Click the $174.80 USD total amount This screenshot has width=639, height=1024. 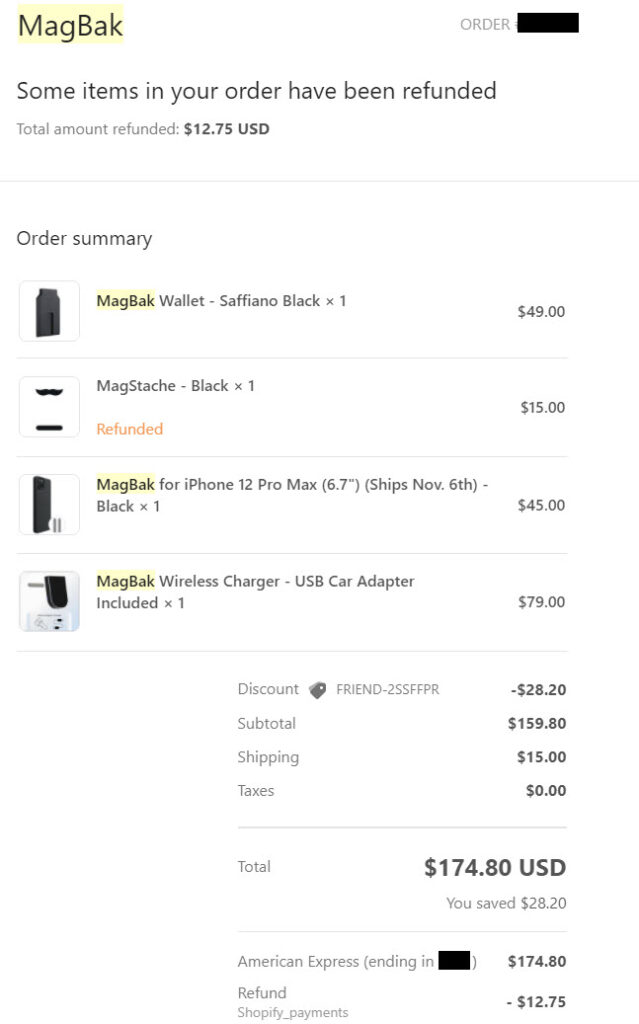(x=495, y=867)
